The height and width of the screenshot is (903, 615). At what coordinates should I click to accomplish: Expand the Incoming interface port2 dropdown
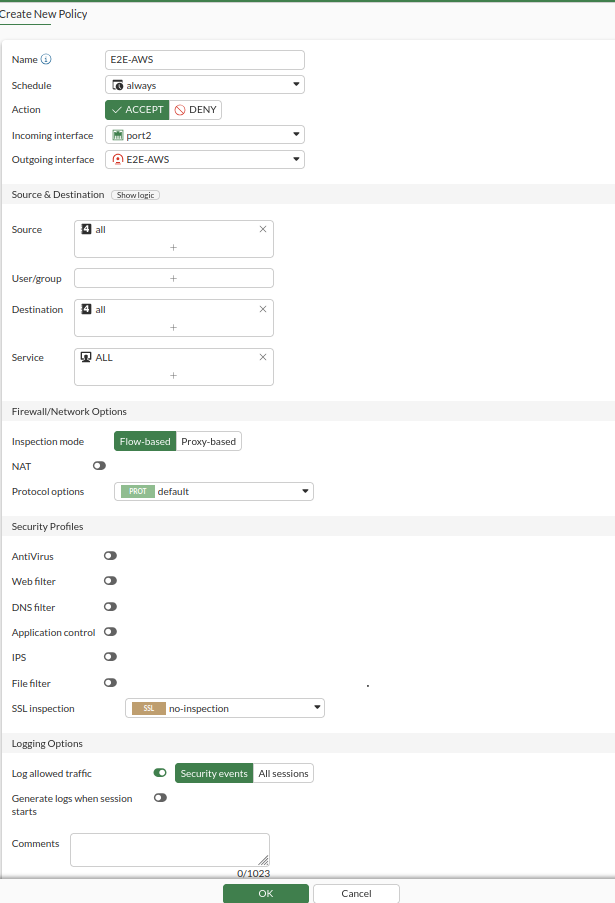205,135
